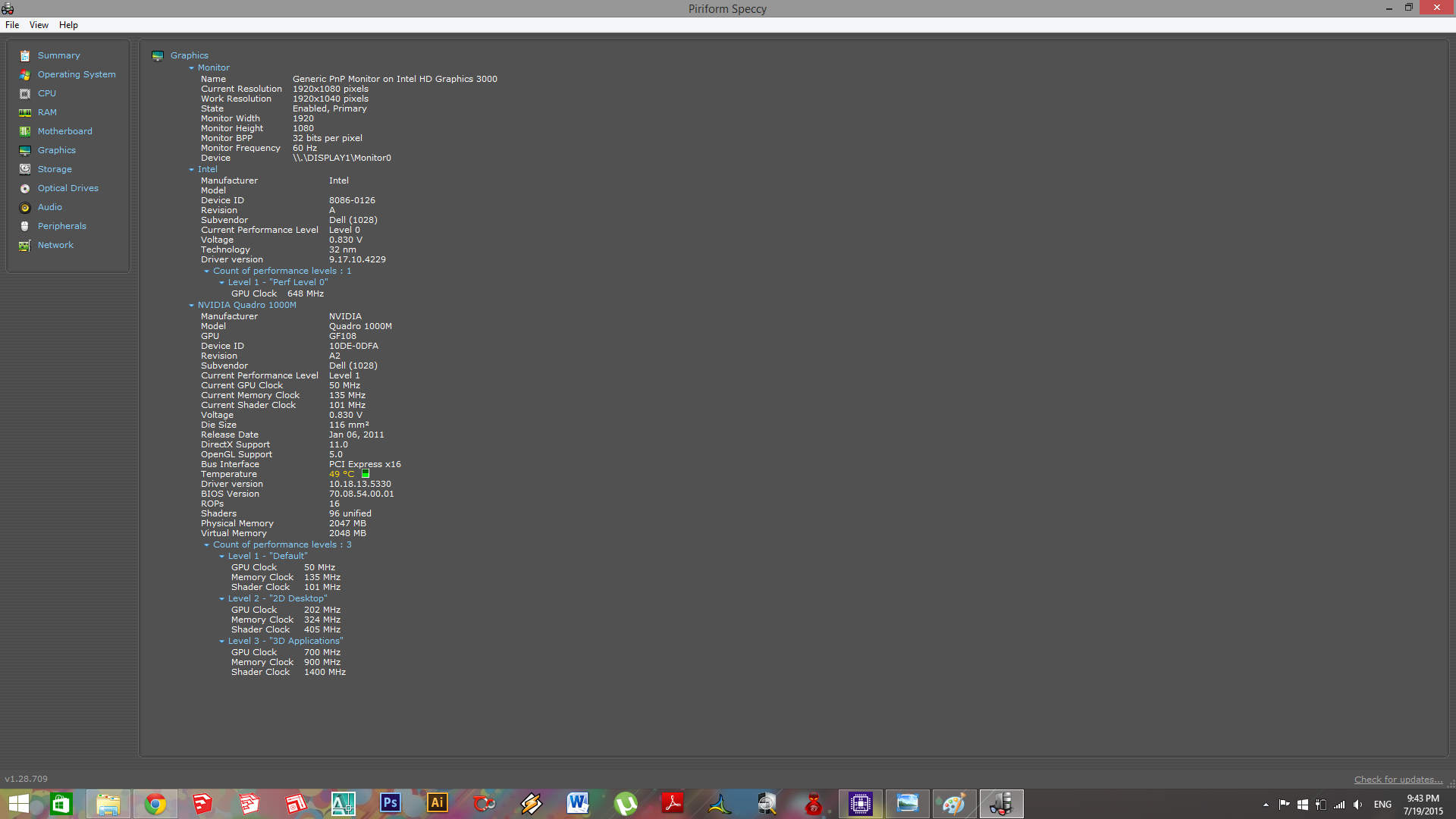The height and width of the screenshot is (819, 1456).
Task: Select the BIOS Version 70.08.54.00.01 value
Action: tap(362, 494)
